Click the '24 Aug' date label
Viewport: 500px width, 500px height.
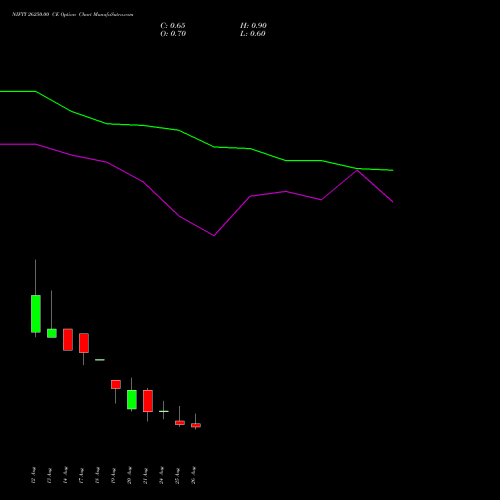[x=161, y=475]
